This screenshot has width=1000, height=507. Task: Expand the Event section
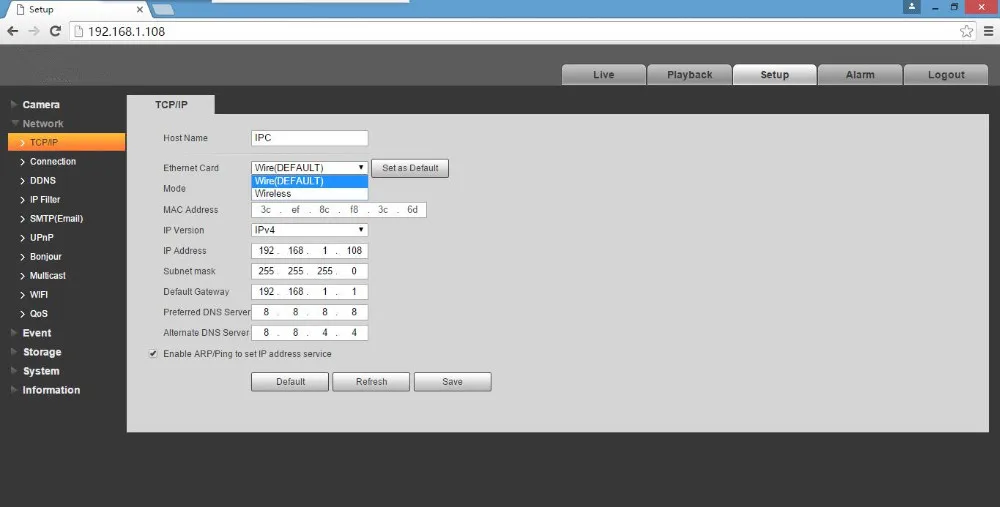click(x=37, y=333)
